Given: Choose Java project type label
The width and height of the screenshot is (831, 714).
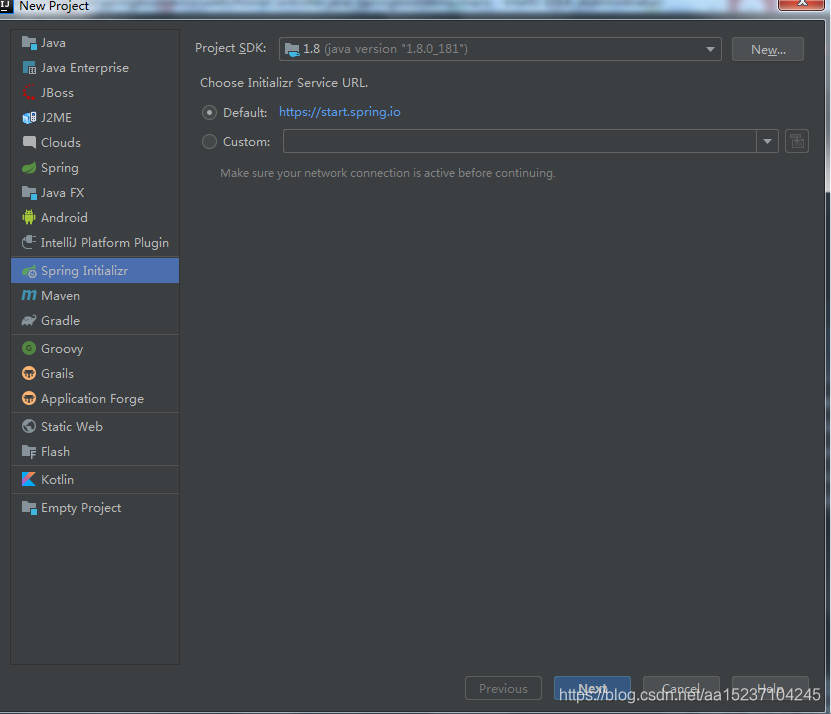Looking at the screenshot, I should pos(54,43).
